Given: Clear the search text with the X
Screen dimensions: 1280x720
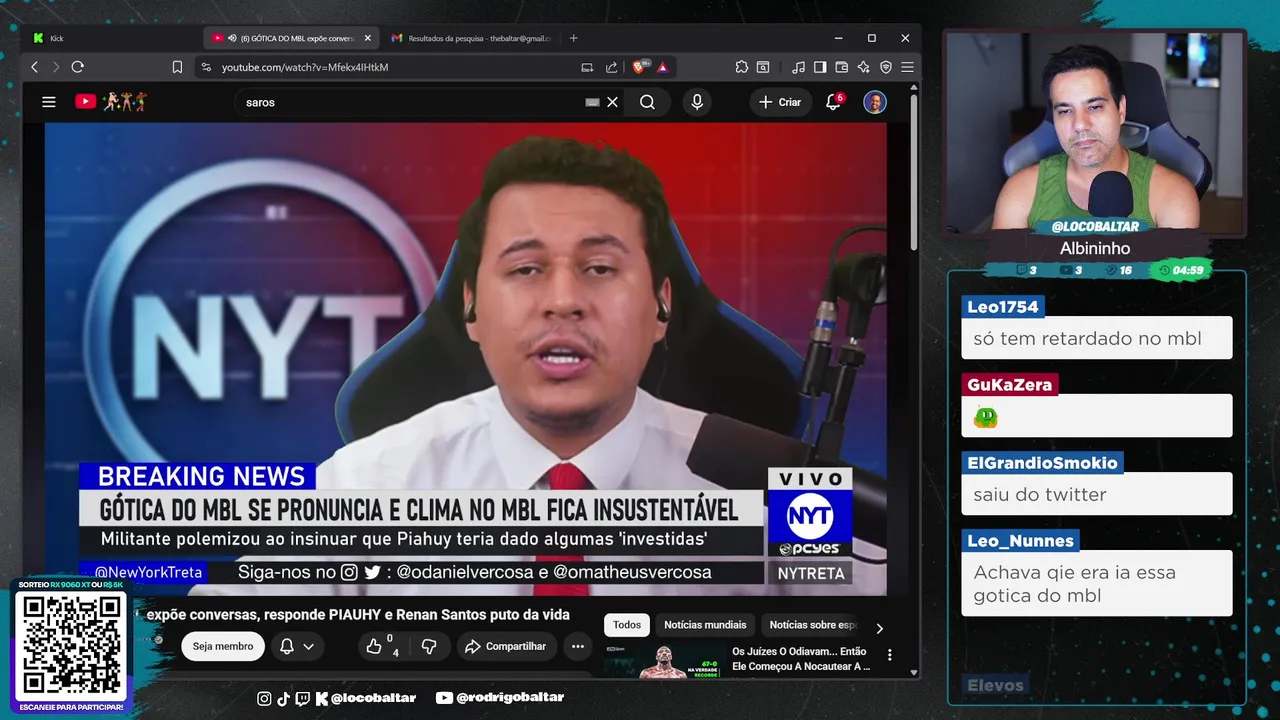Looking at the screenshot, I should (x=613, y=102).
